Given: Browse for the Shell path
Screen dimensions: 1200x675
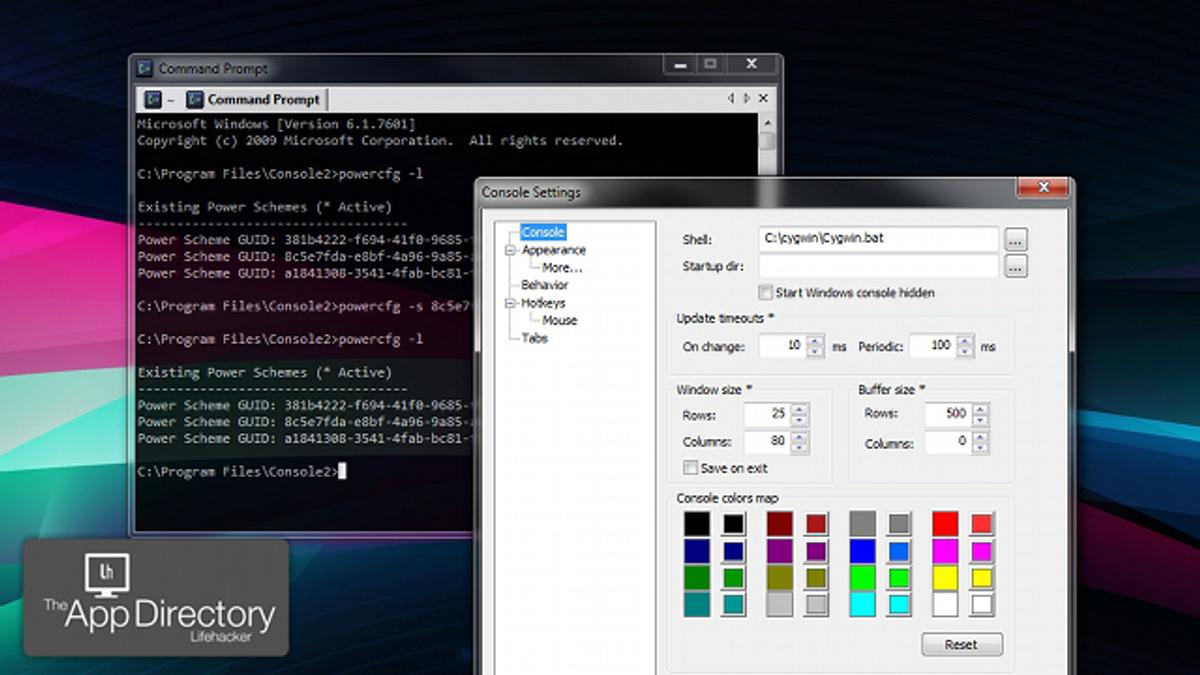Looking at the screenshot, I should [x=1015, y=240].
